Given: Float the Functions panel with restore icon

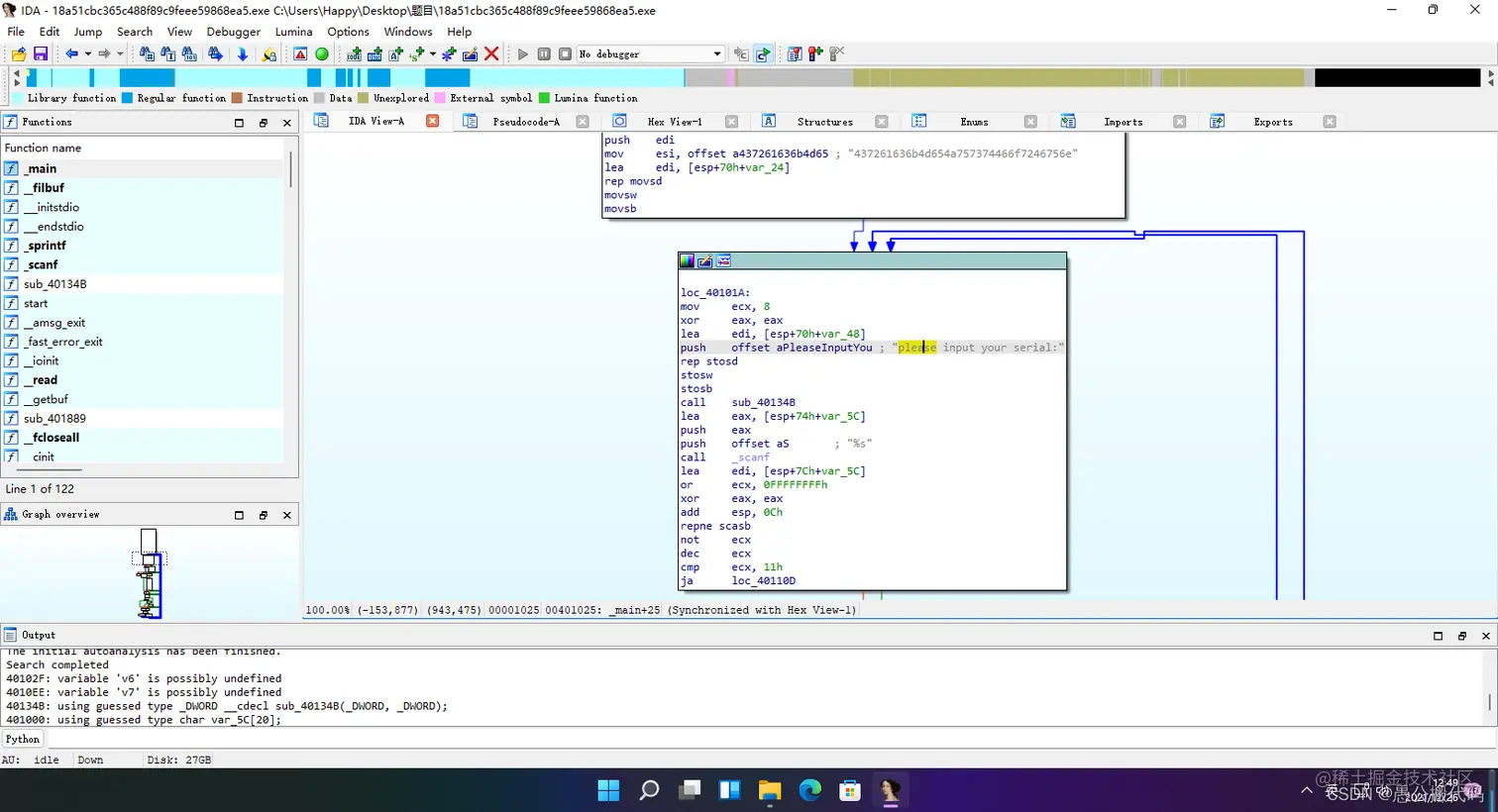Looking at the screenshot, I should 264,123.
